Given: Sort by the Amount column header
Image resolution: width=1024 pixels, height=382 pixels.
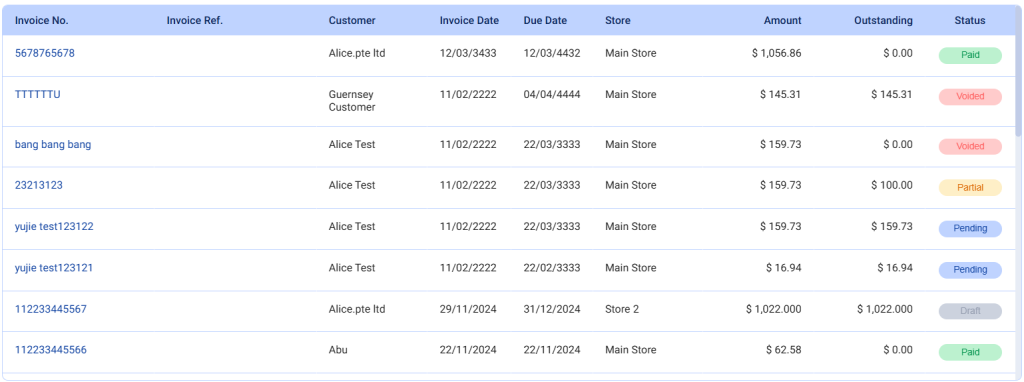Looking at the screenshot, I should point(782,20).
